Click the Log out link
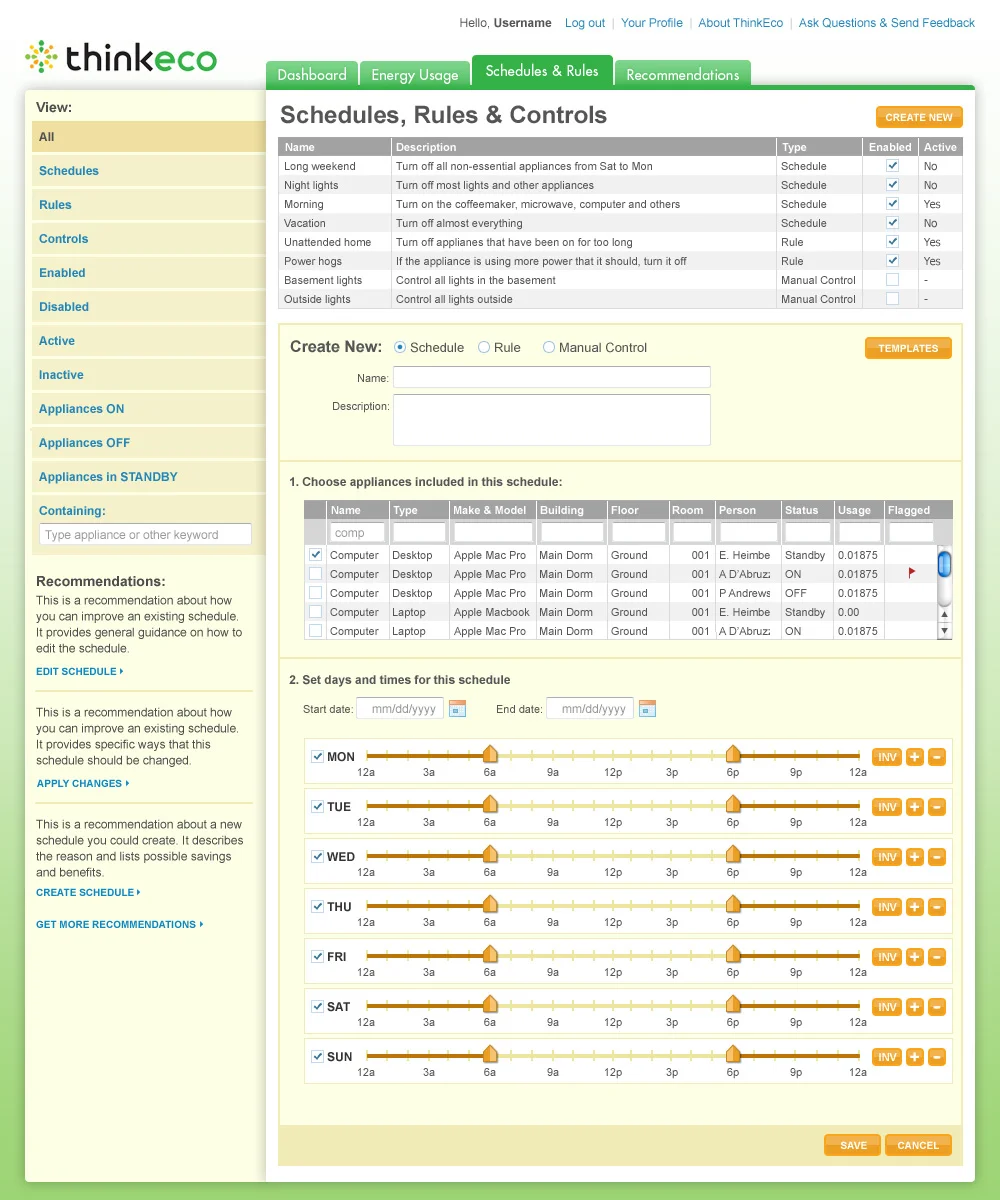 (585, 23)
